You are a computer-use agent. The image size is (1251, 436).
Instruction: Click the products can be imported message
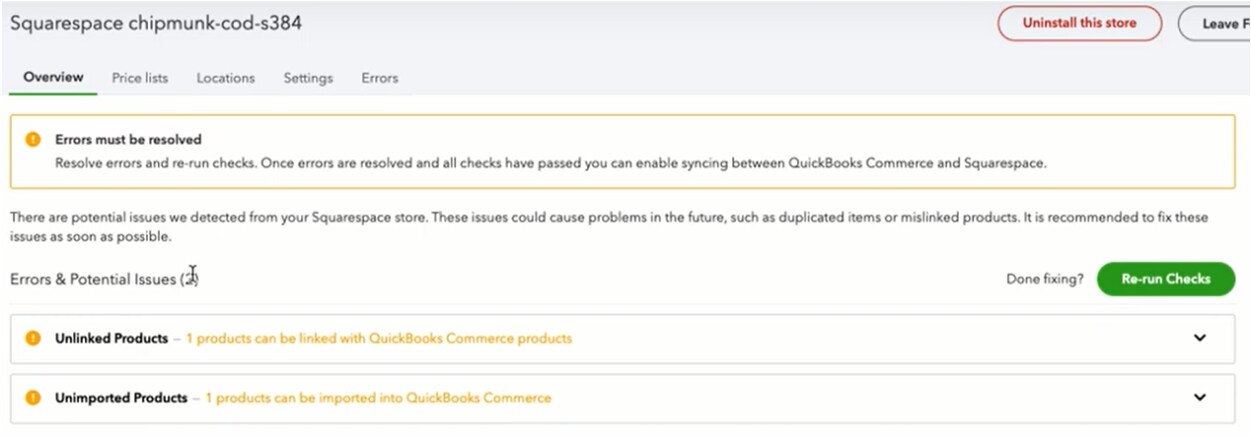(378, 398)
